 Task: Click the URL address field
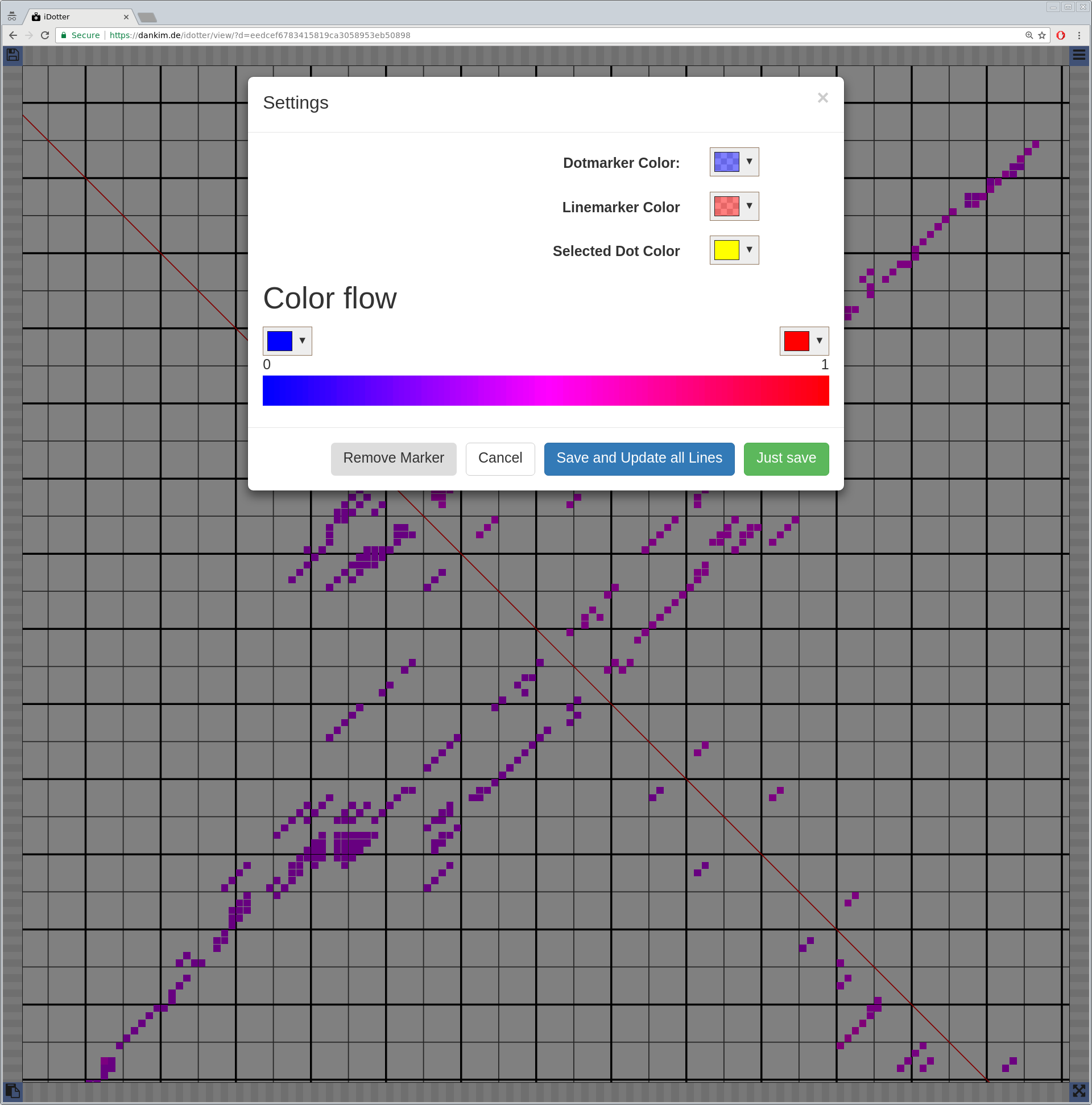point(515,35)
